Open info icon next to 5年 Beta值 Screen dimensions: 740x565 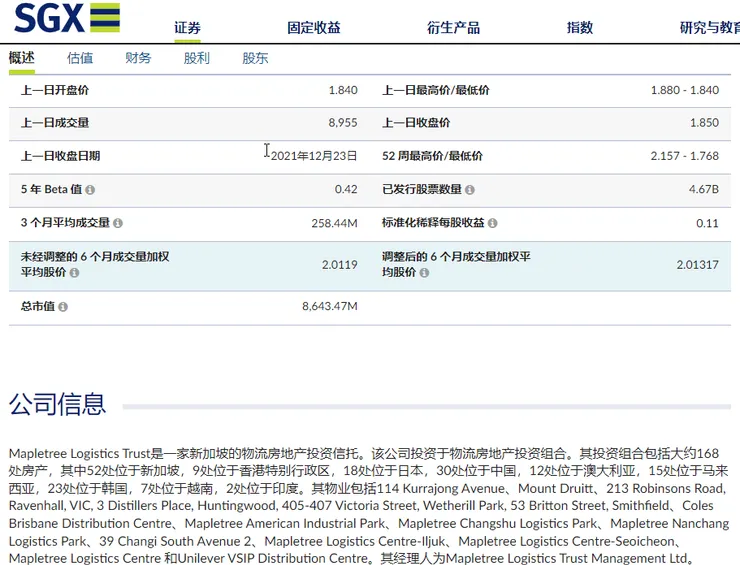coord(90,190)
